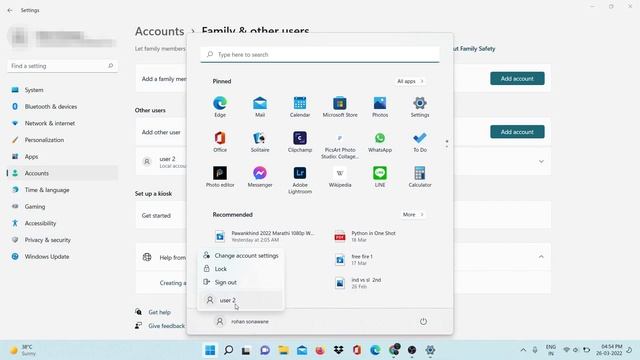This screenshot has height=360, width=640.
Task: Open Accessibility in Settings sidebar
Action: pos(62,223)
